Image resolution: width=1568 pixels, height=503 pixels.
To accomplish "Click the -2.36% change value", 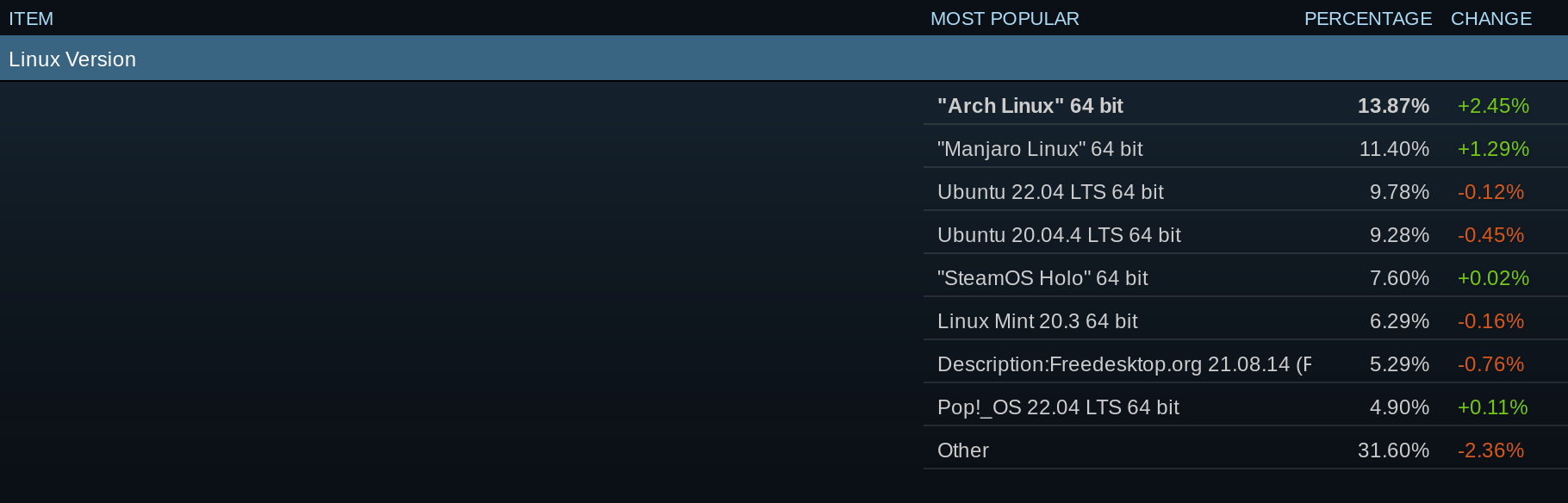I will (1490, 450).
